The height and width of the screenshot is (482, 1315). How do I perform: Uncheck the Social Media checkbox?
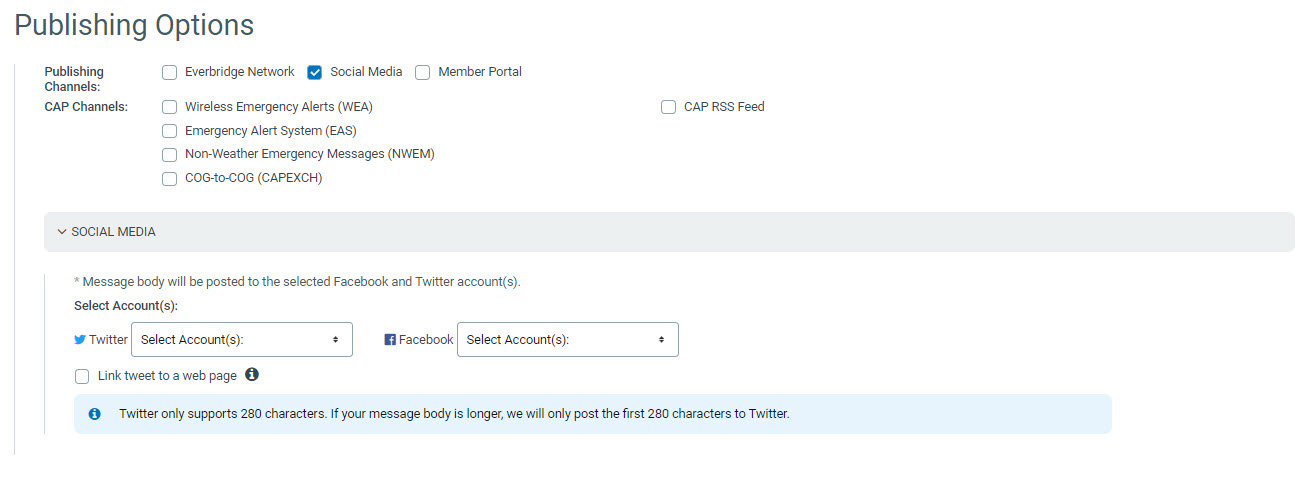click(315, 72)
